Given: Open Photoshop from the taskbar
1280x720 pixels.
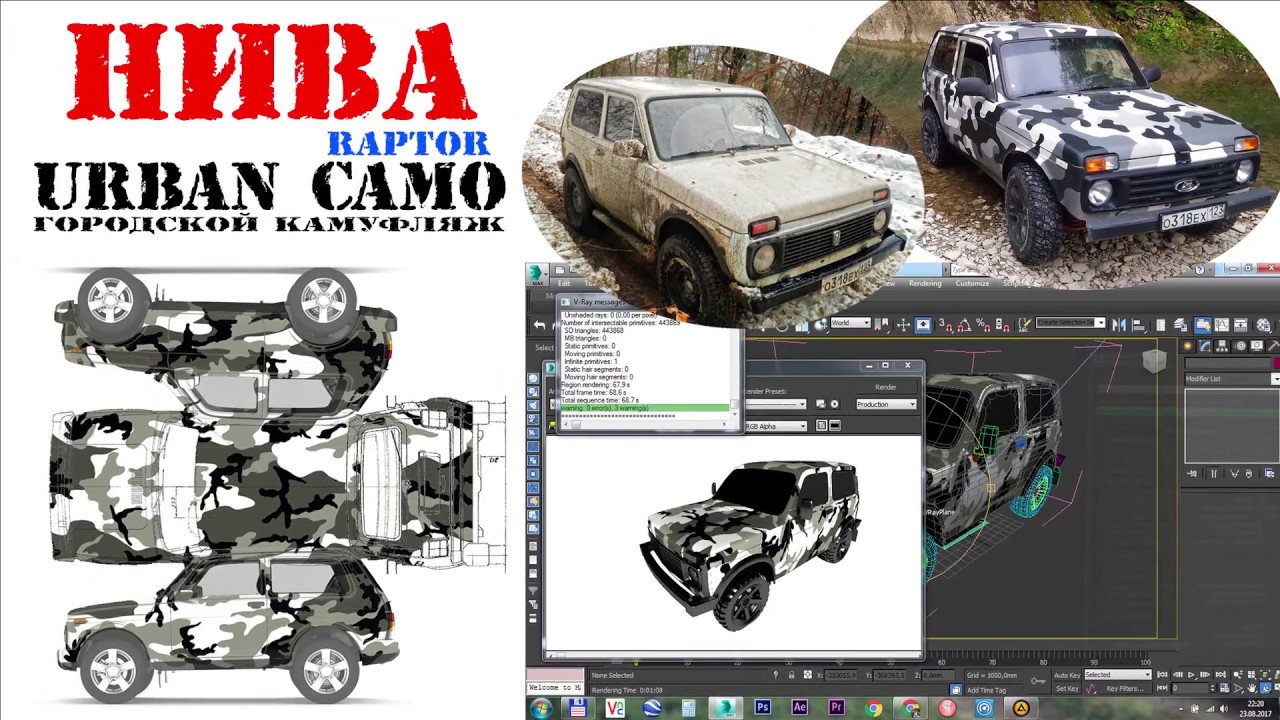Looking at the screenshot, I should pyautogui.click(x=763, y=708).
